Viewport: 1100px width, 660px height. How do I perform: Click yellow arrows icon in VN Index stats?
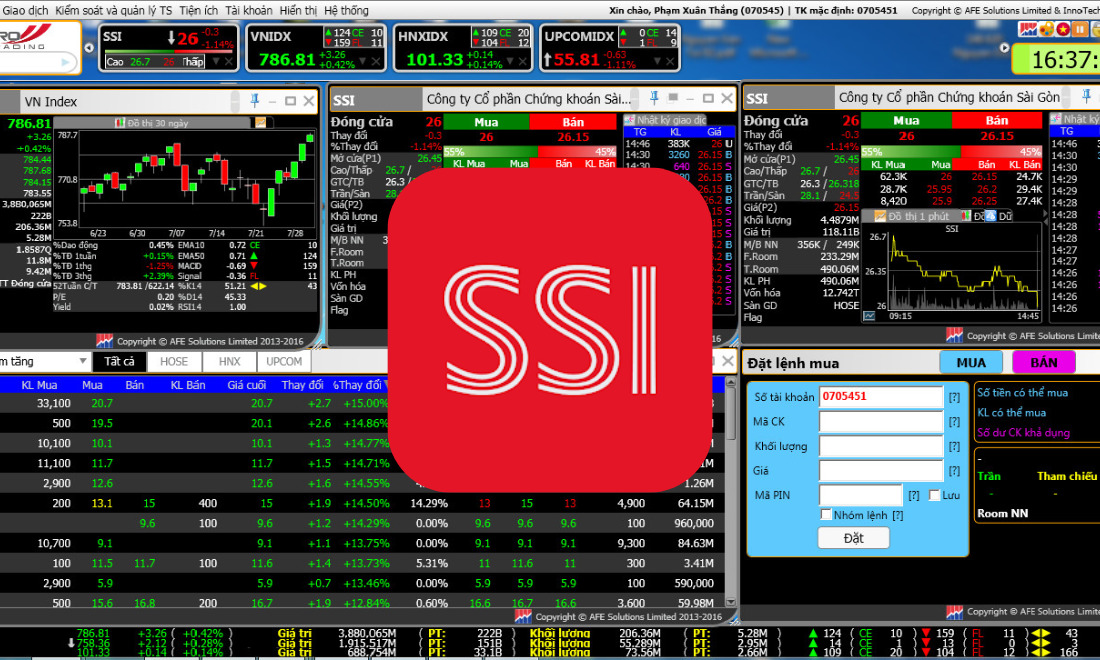point(258,286)
